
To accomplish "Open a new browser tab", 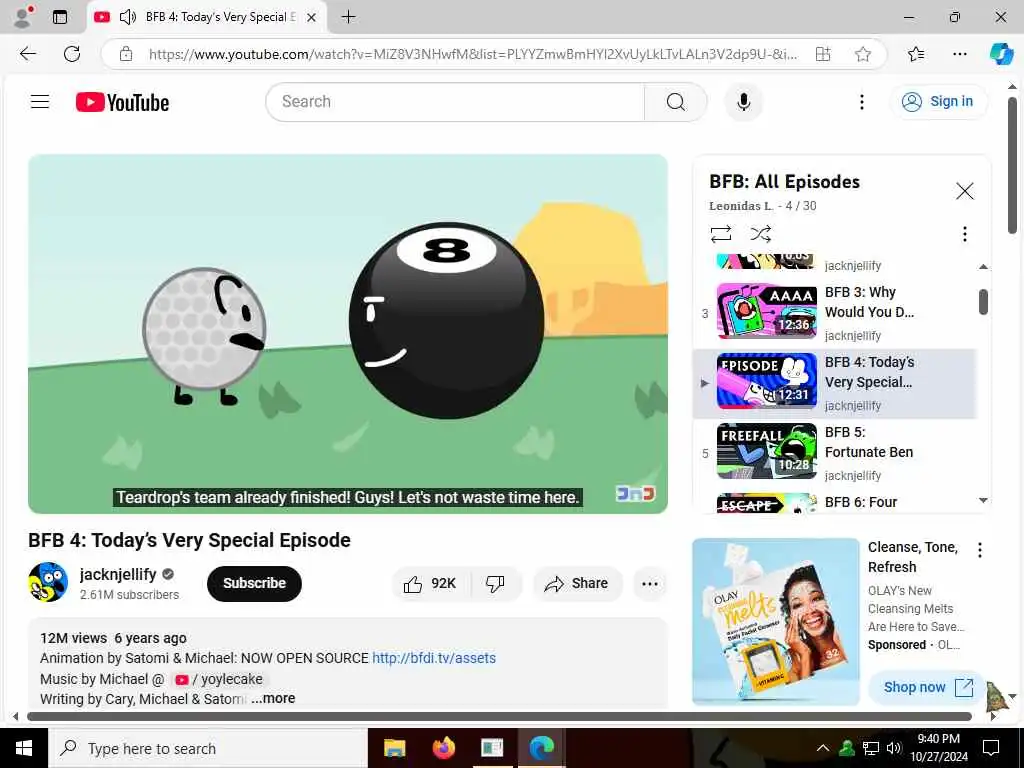I will coord(349,17).
